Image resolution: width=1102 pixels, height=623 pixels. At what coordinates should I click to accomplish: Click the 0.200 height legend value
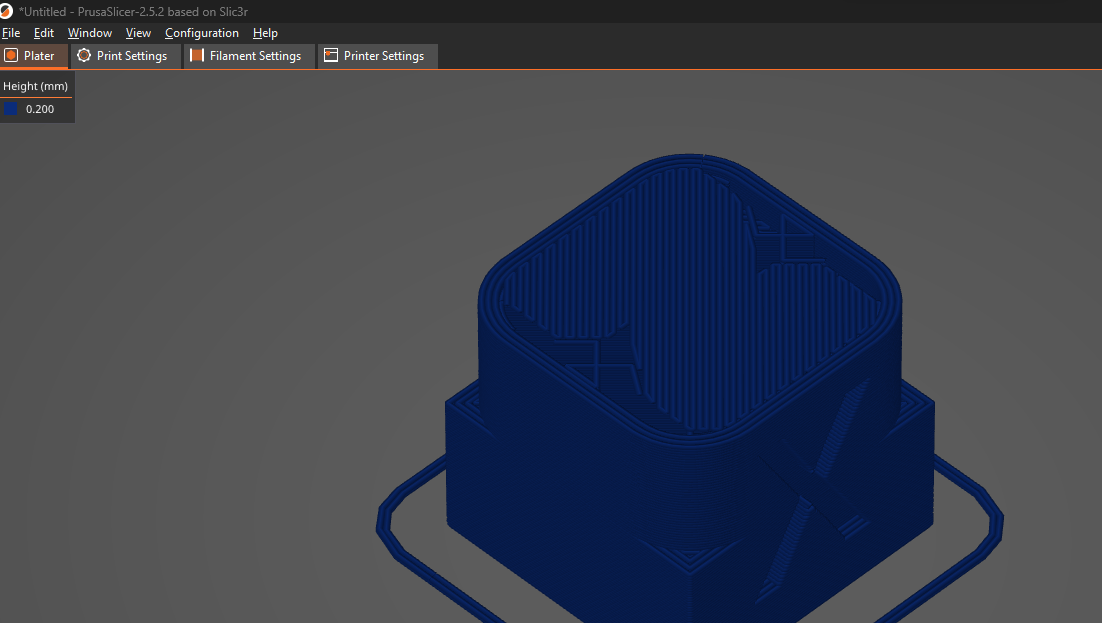click(x=40, y=109)
